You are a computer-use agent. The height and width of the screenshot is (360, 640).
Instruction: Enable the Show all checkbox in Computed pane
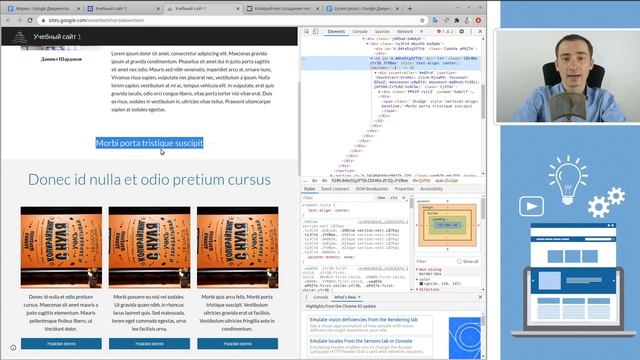(x=460, y=261)
